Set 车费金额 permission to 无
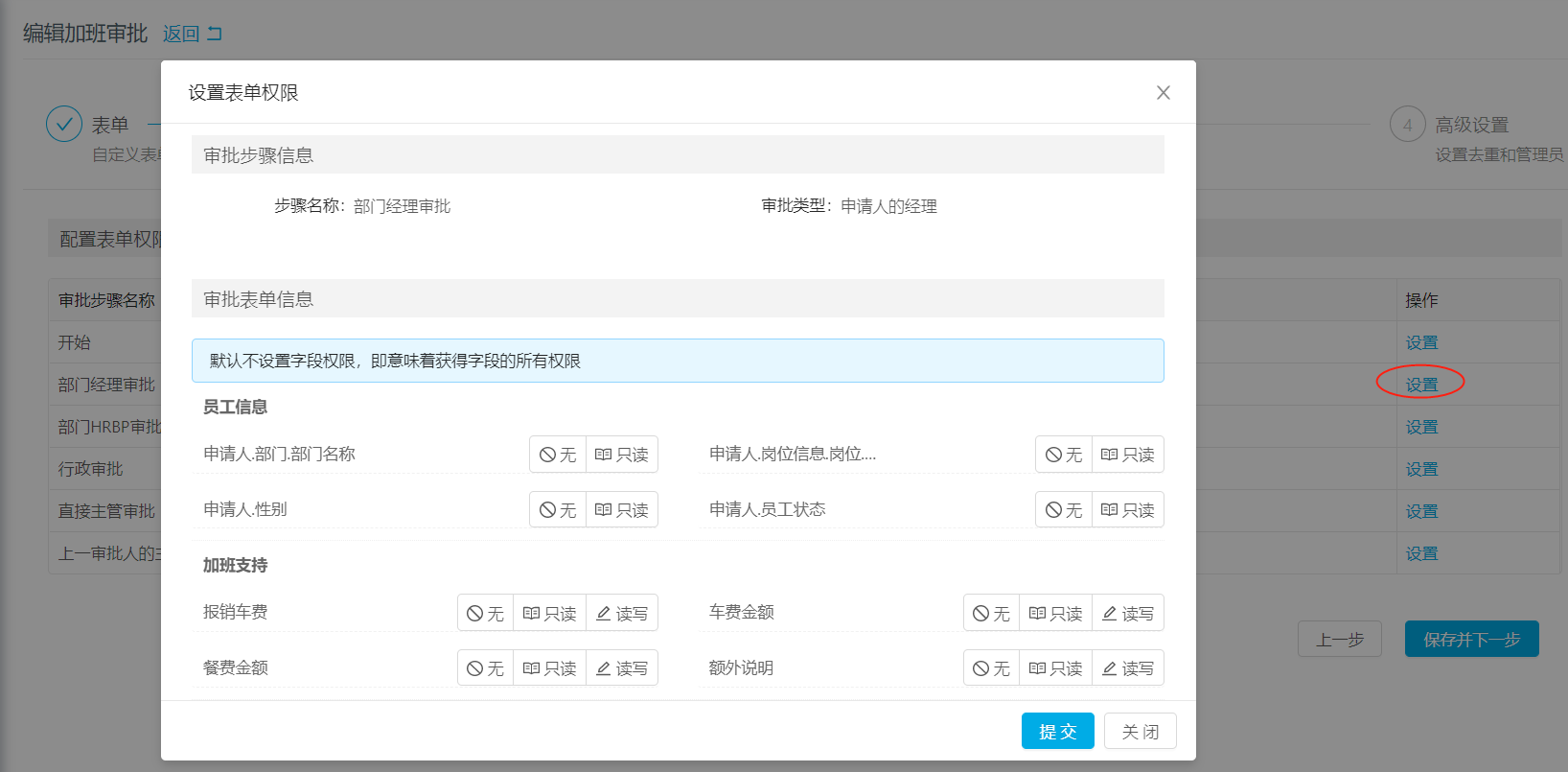1568x772 pixels. [991, 613]
